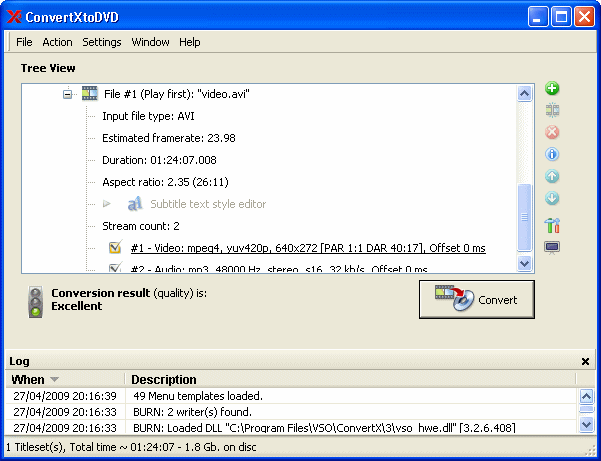Click the #1 Video mpeg4 stream text
Image resolution: width=601 pixels, height=461 pixels.
point(308,248)
